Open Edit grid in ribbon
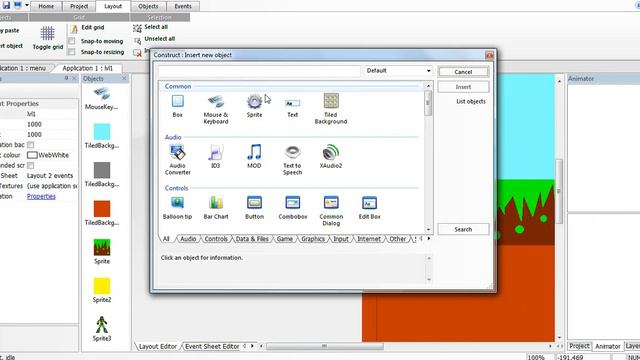Viewport: 640px width, 360px height. point(88,28)
